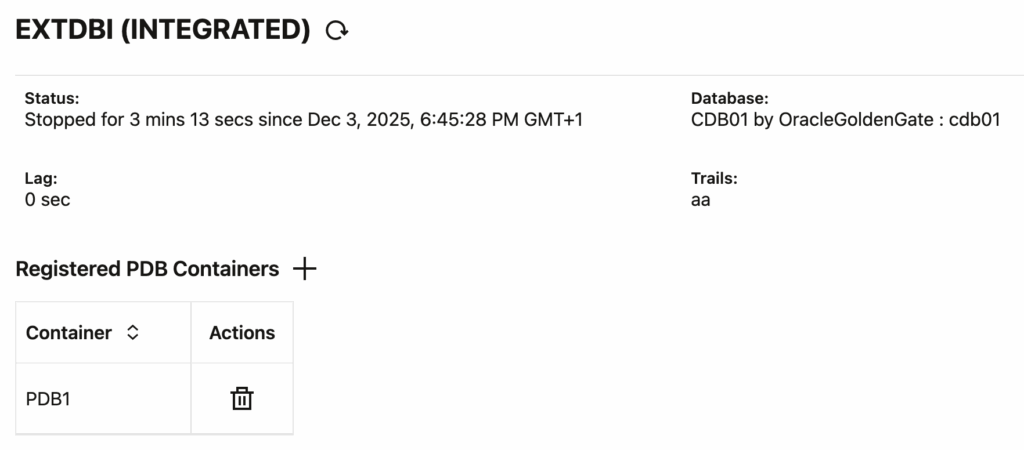The height and width of the screenshot is (450, 1024).
Task: Click the Database label
Action: pyautogui.click(x=729, y=99)
